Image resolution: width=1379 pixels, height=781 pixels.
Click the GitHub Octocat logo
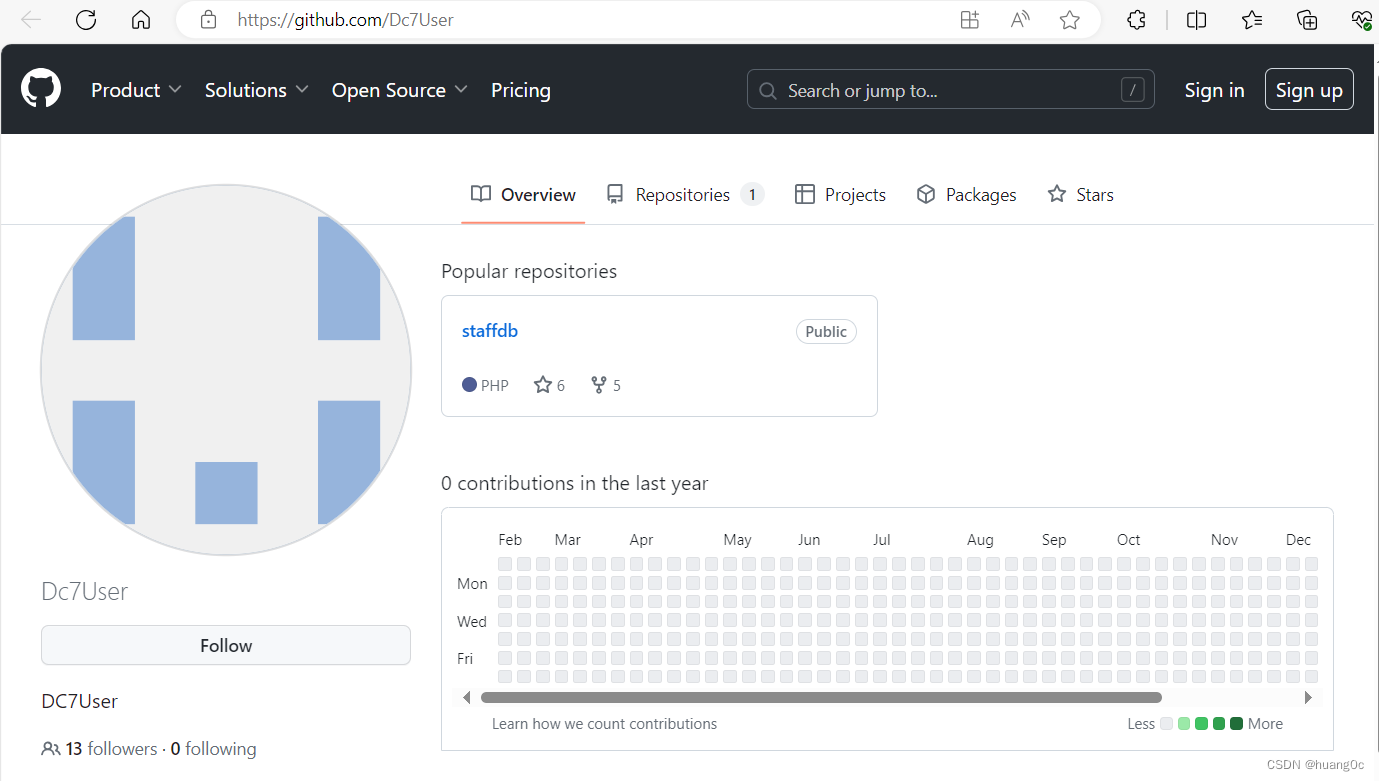tap(41, 89)
